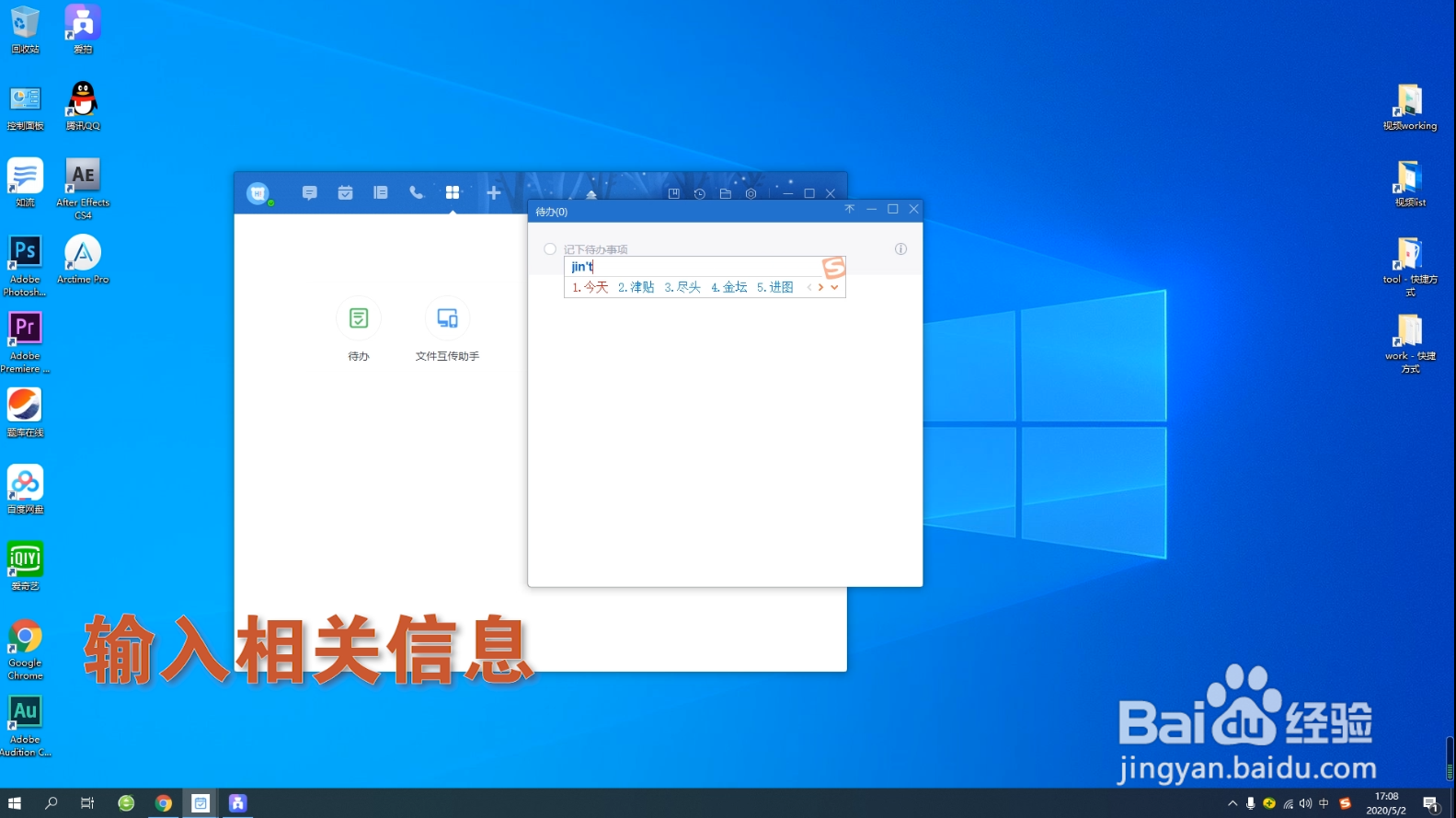
Task: Show hidden system tray icons
Action: [1232, 803]
